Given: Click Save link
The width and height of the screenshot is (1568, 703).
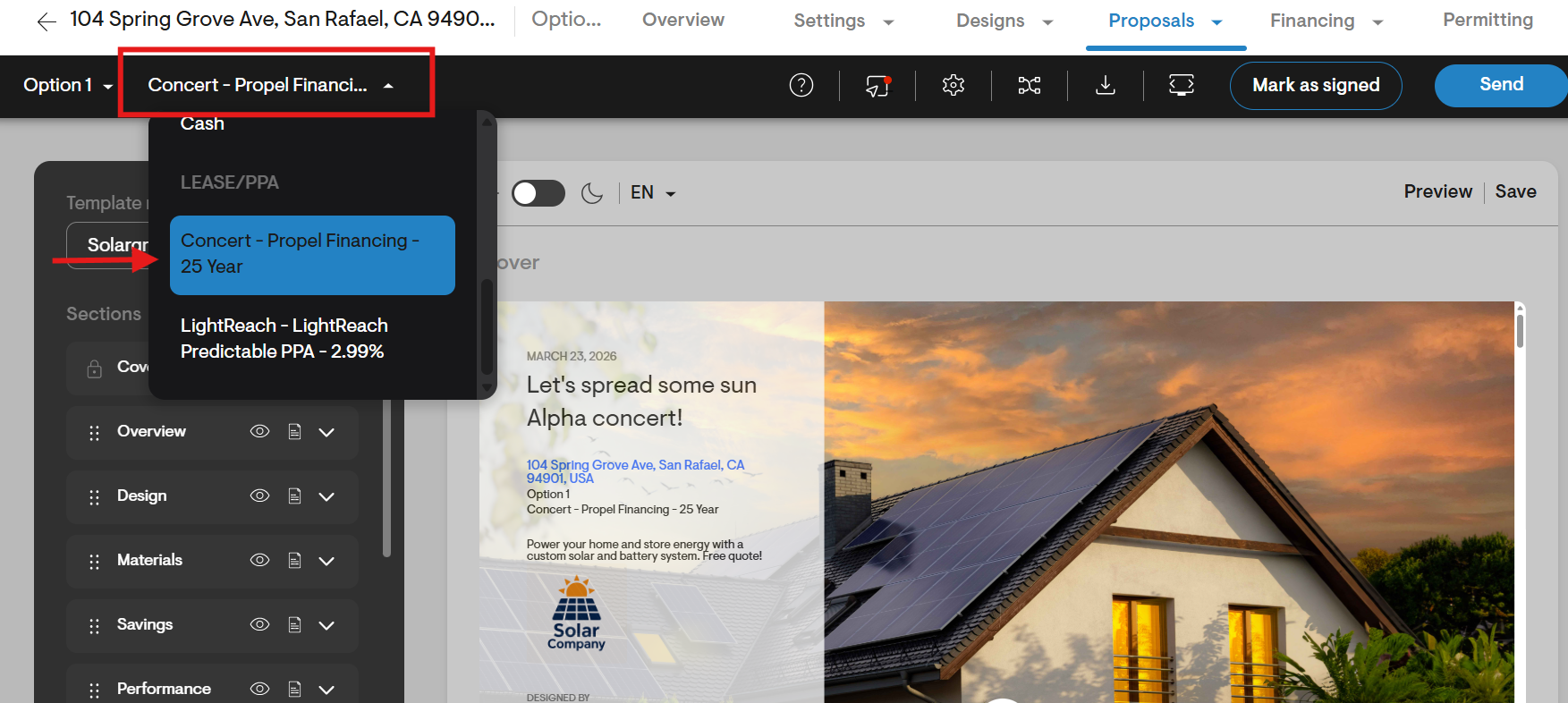Looking at the screenshot, I should coord(1515,192).
